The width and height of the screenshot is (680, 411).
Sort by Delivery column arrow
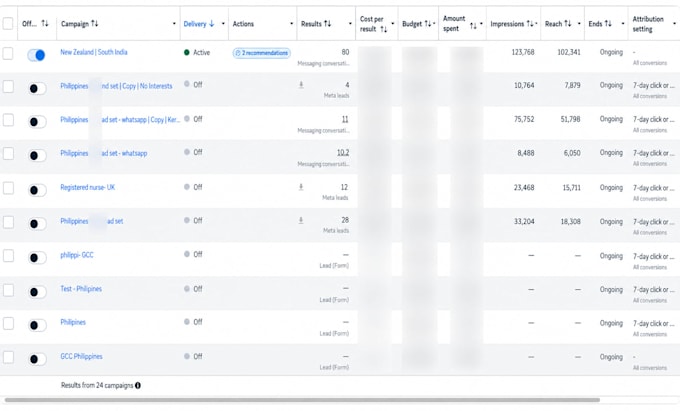point(211,23)
